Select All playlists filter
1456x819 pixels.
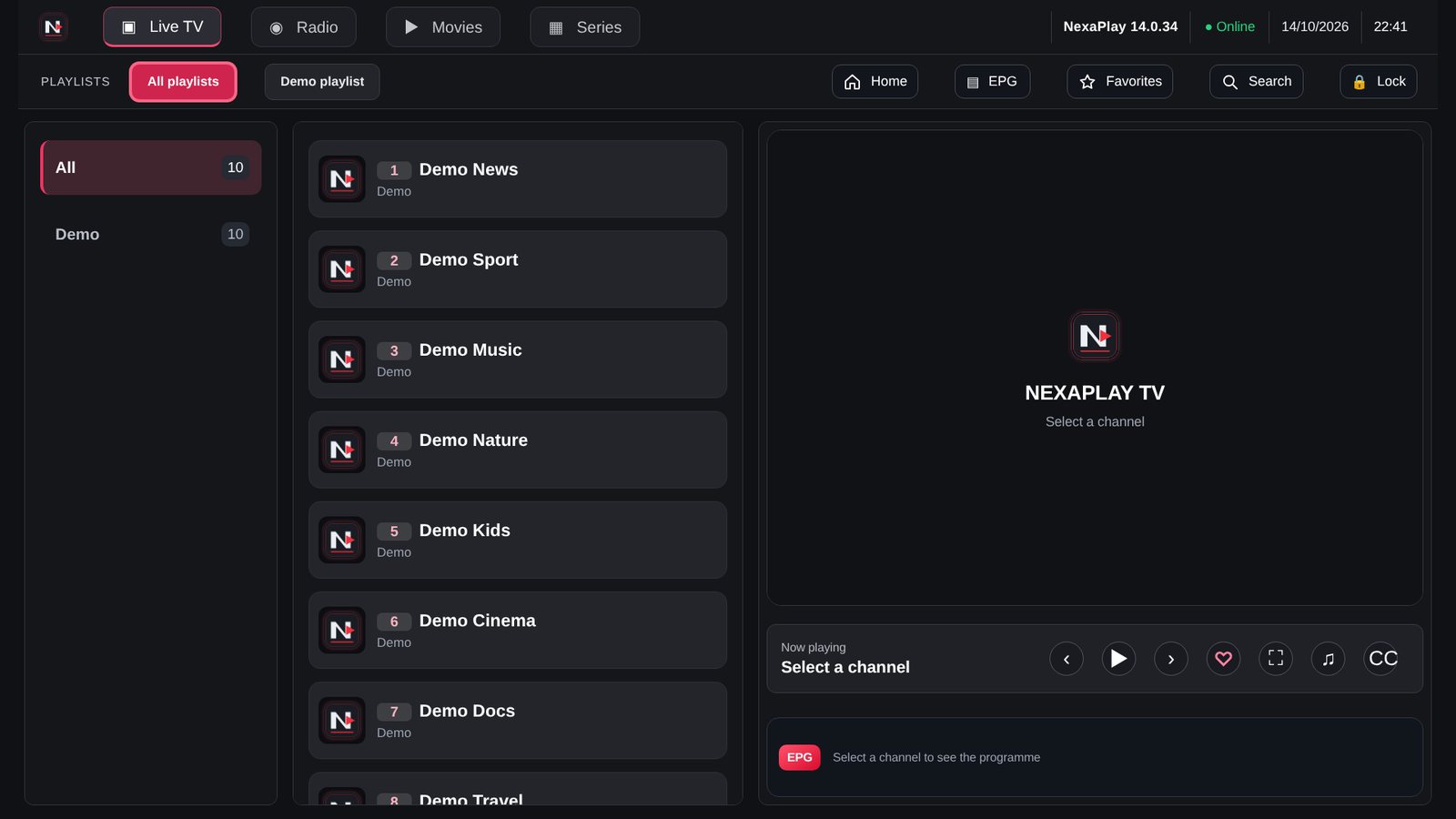click(183, 82)
